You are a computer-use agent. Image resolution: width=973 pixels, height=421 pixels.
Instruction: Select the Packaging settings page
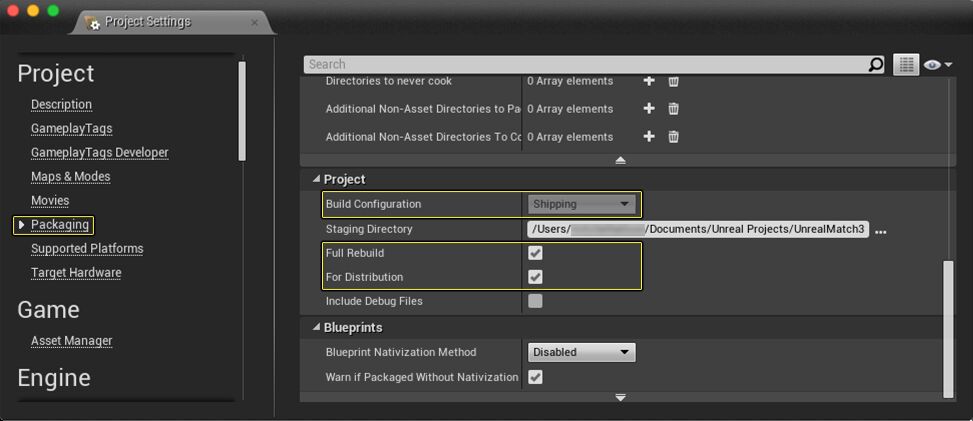[60, 225]
